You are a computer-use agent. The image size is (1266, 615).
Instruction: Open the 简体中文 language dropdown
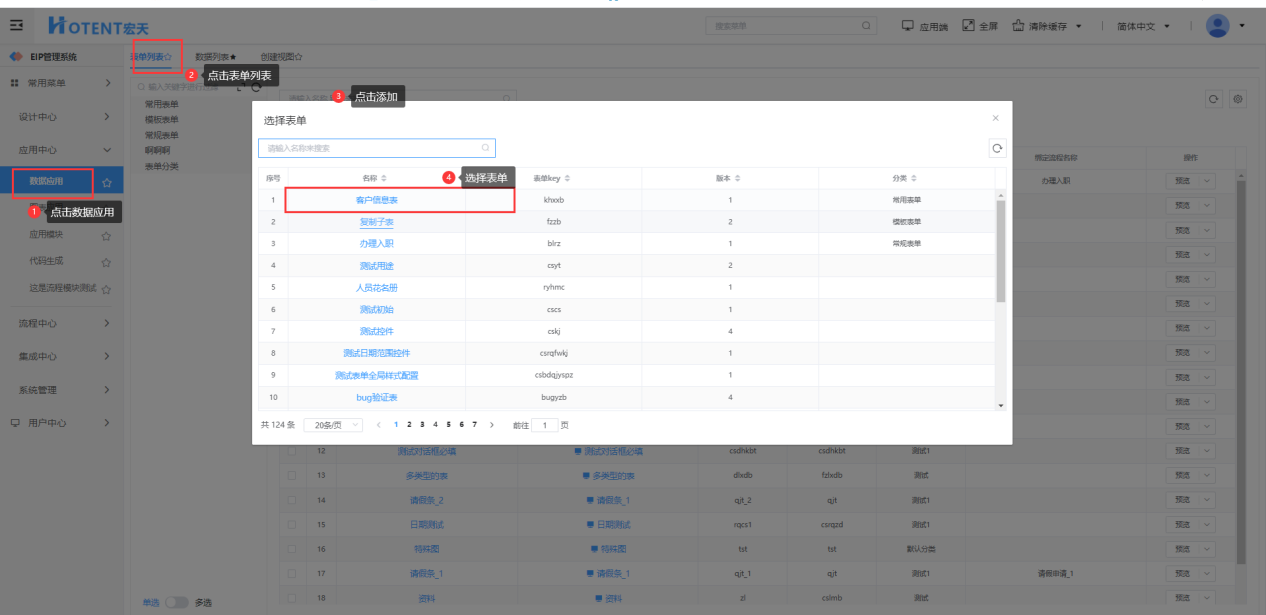pyautogui.click(x=1142, y=25)
